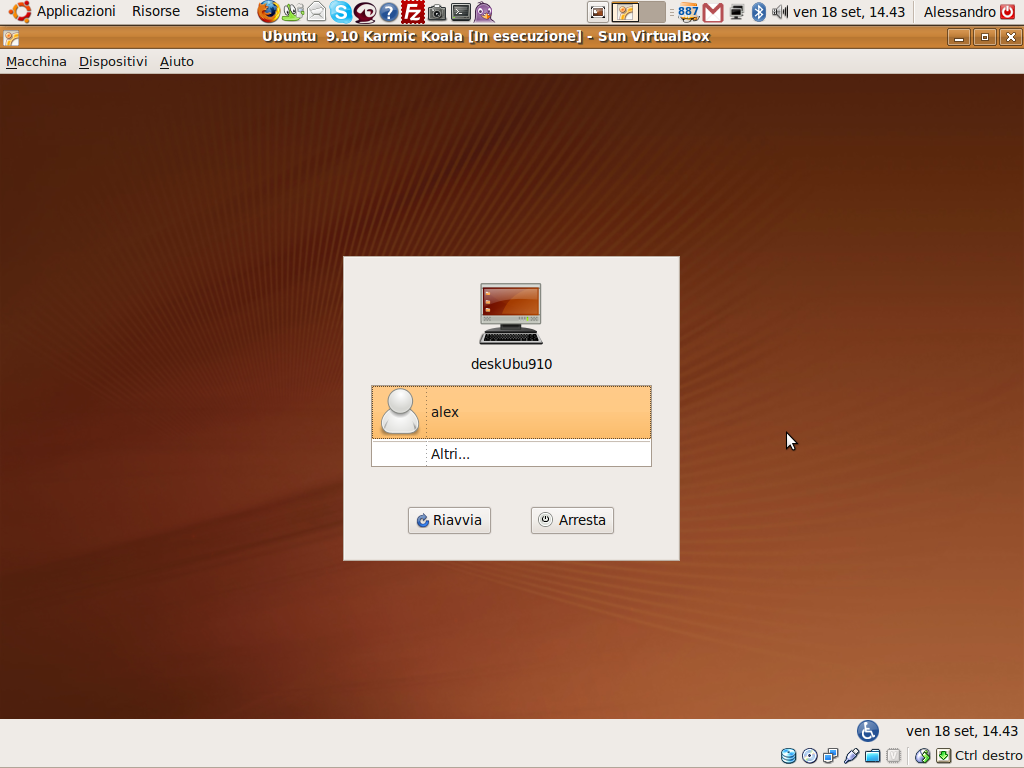Expand the Altri... user entry
The width and height of the screenshot is (1024, 768).
pyautogui.click(x=511, y=454)
